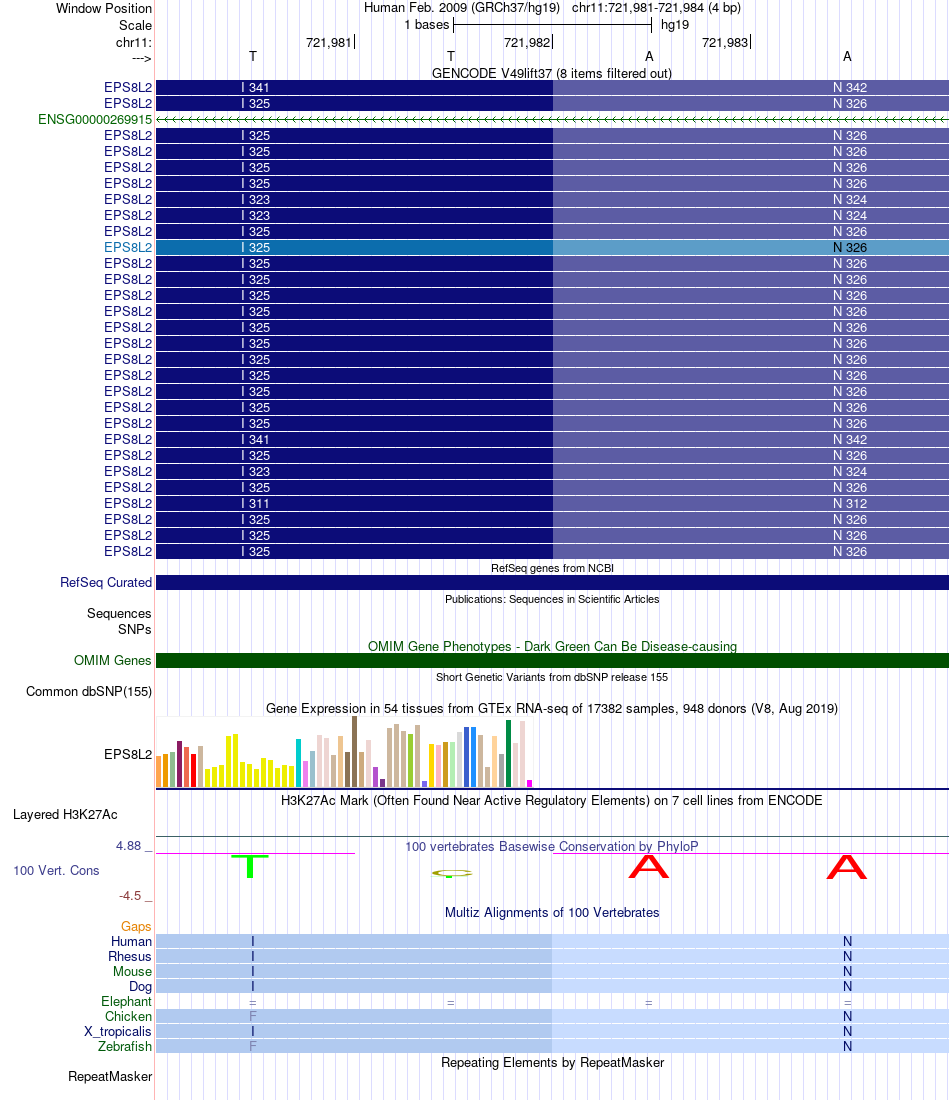Click the dark green OMIM Genes bar

(551, 660)
